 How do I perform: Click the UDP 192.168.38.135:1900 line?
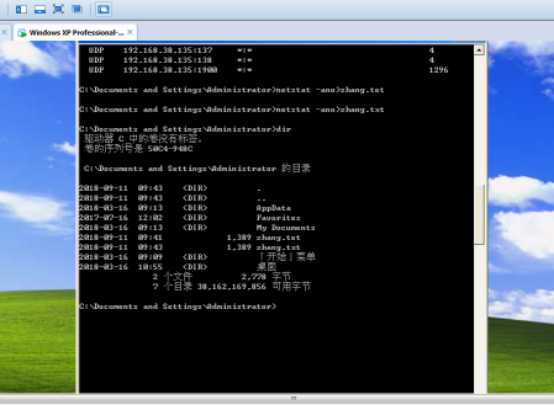268,70
